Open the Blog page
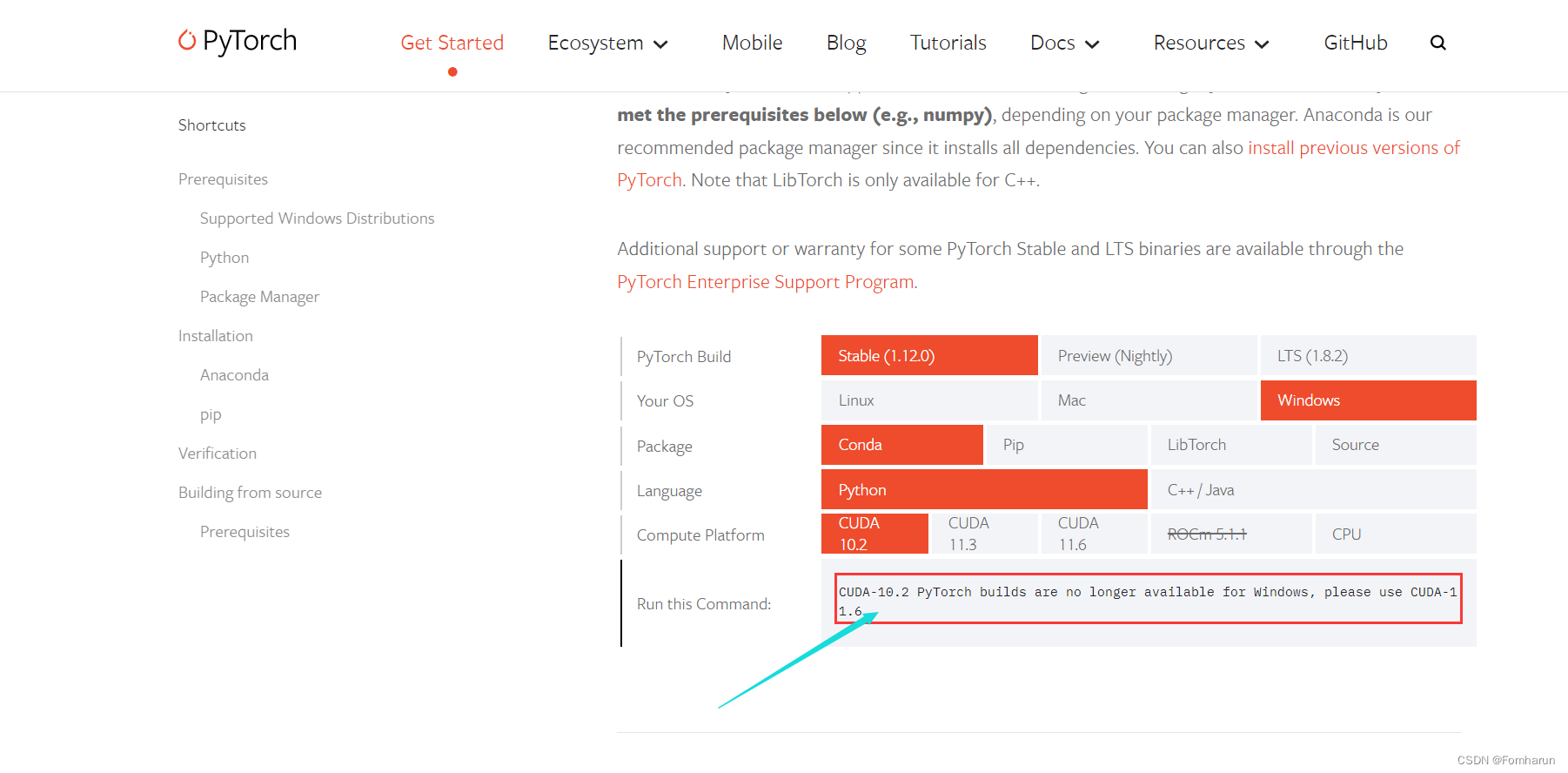The image size is (1568, 773). click(x=846, y=43)
